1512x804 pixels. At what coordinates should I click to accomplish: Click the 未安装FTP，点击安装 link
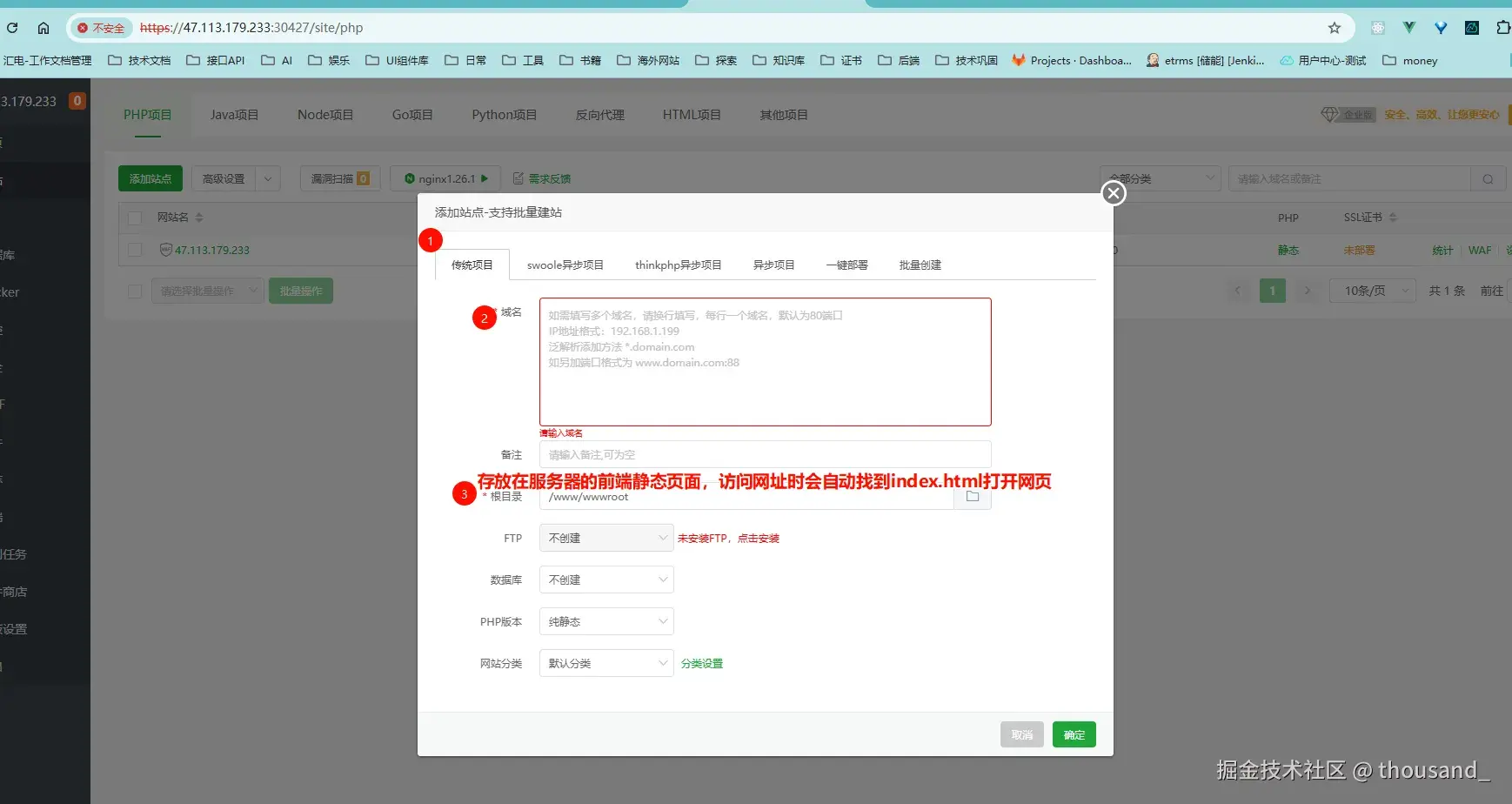click(x=728, y=539)
